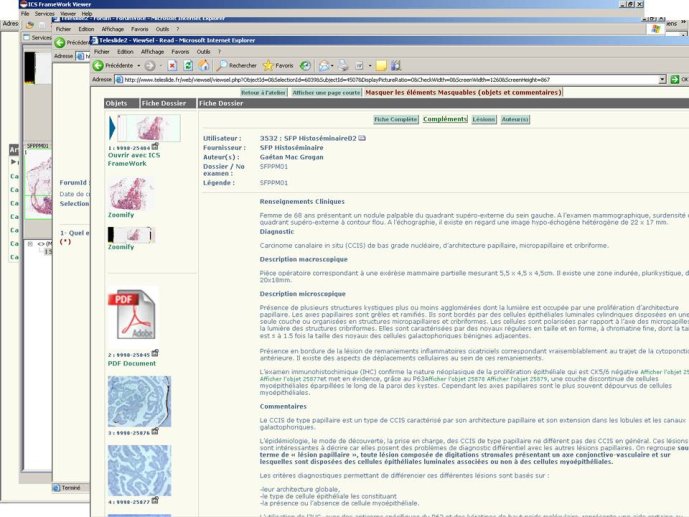
Task: Open the Fichier menu in ViewSel window
Action: [102, 52]
